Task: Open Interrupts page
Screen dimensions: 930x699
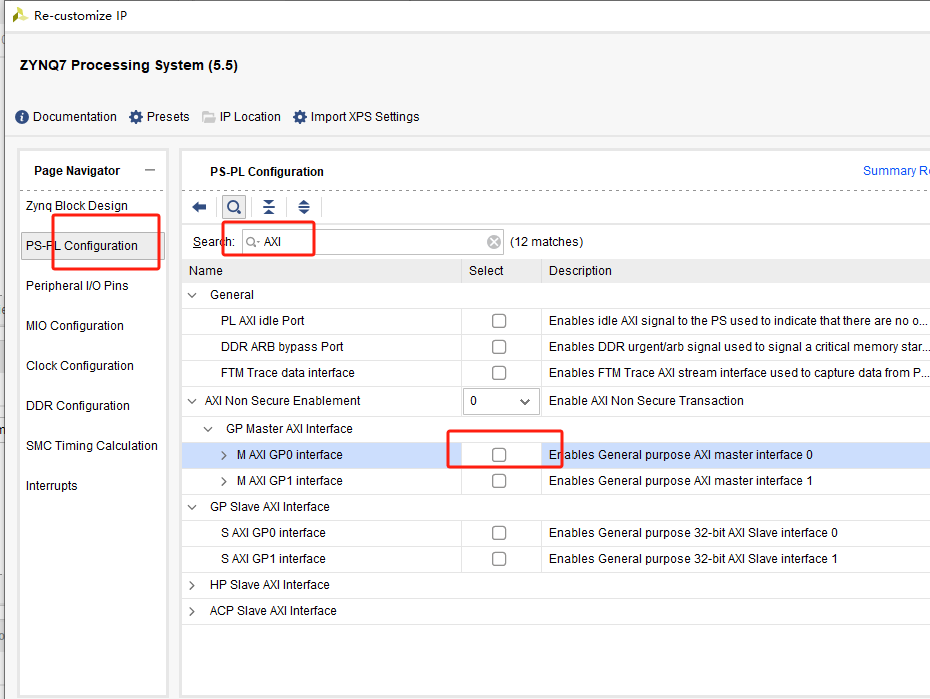Action: (x=52, y=486)
